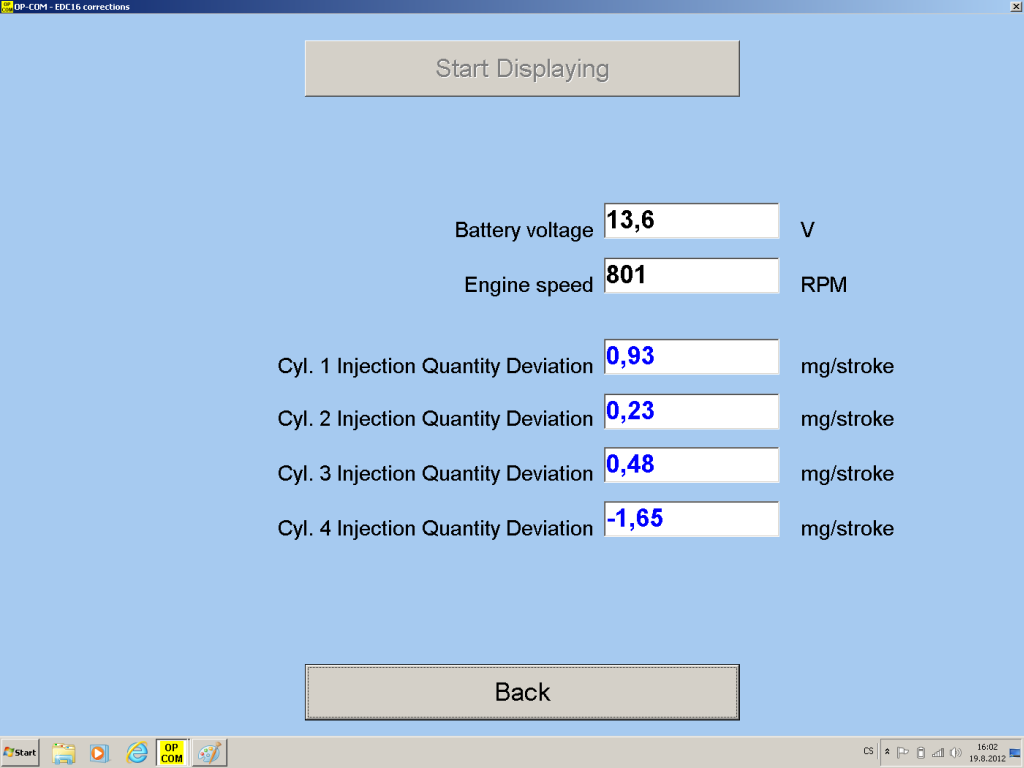
Task: Click the volume speaker tray icon
Action: click(x=956, y=752)
